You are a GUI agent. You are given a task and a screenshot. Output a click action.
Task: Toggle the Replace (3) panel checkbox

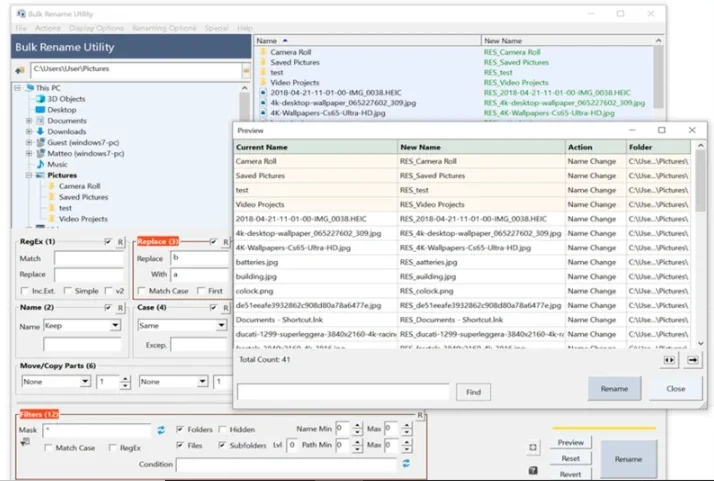click(213, 242)
